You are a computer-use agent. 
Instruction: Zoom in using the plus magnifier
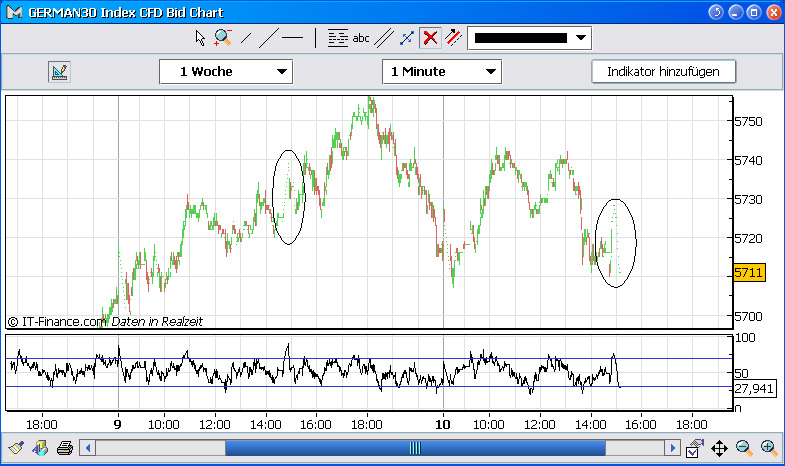point(768,447)
